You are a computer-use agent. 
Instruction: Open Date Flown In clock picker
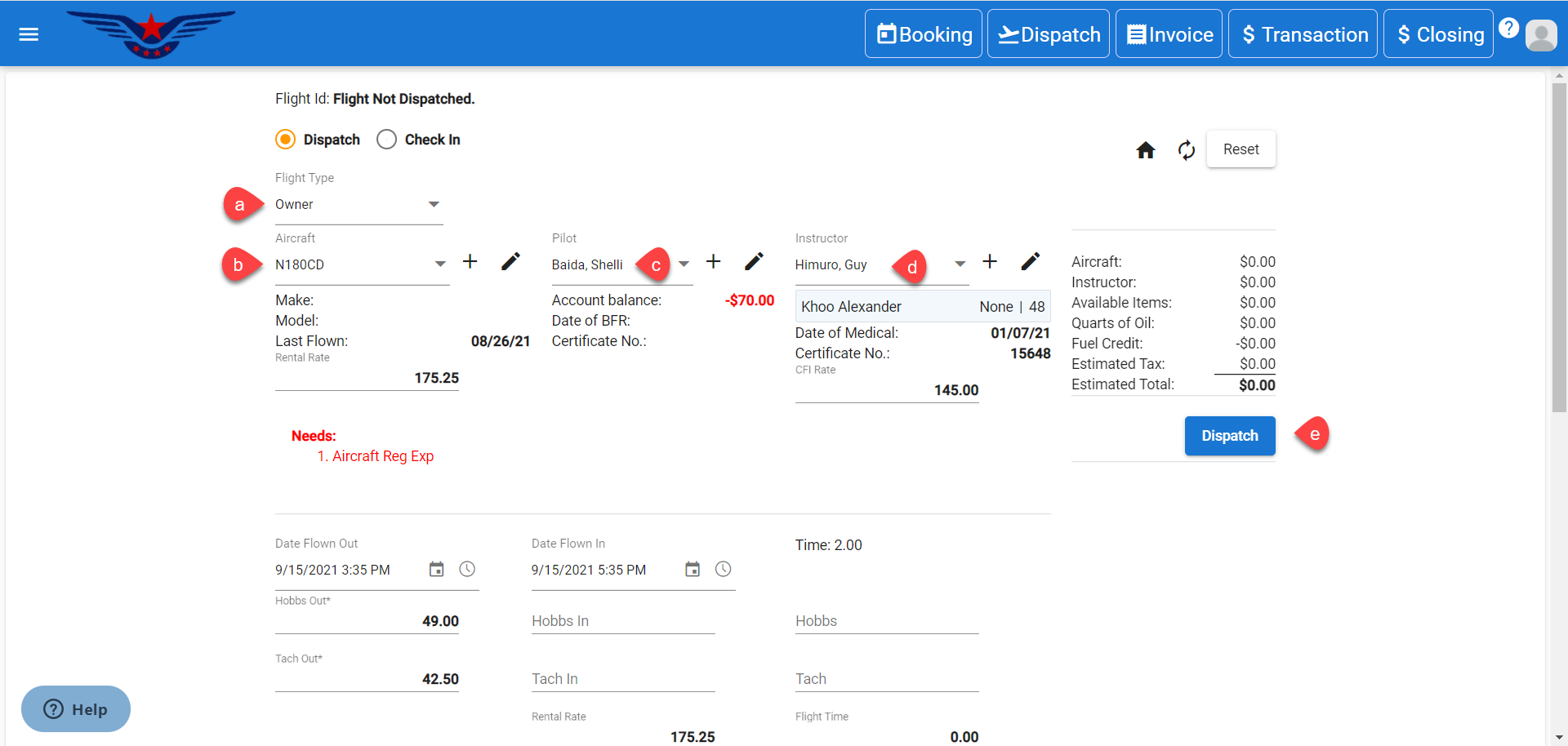pos(723,570)
